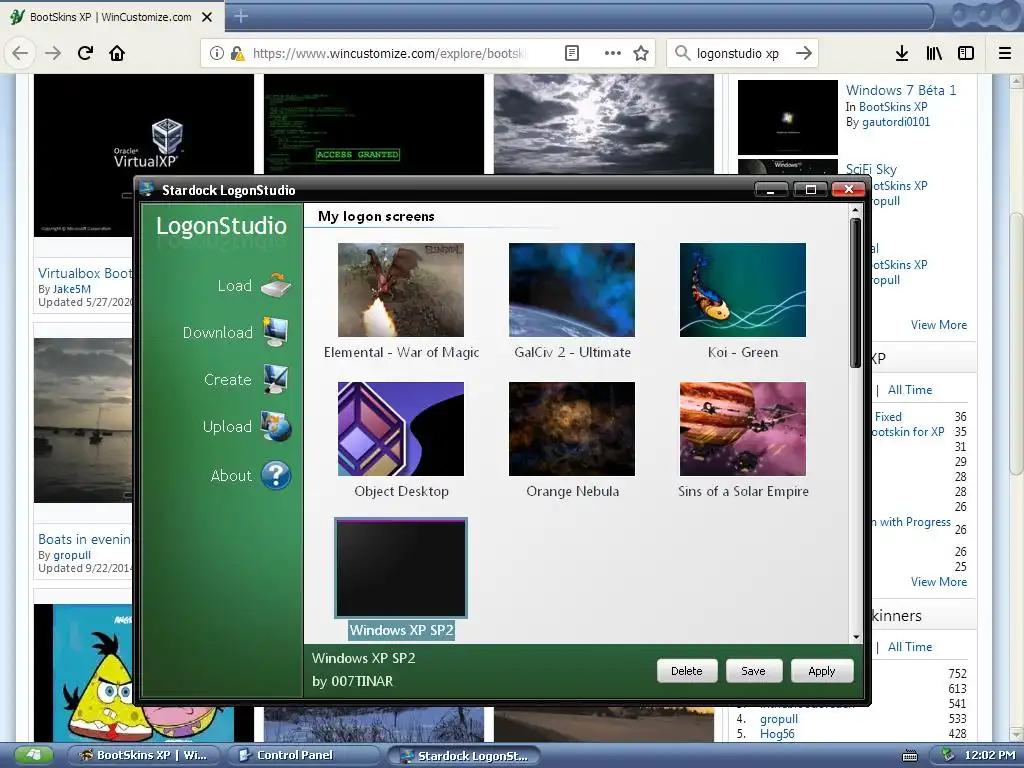Click the About question mark icon
The height and width of the screenshot is (768, 1024).
(x=276, y=475)
